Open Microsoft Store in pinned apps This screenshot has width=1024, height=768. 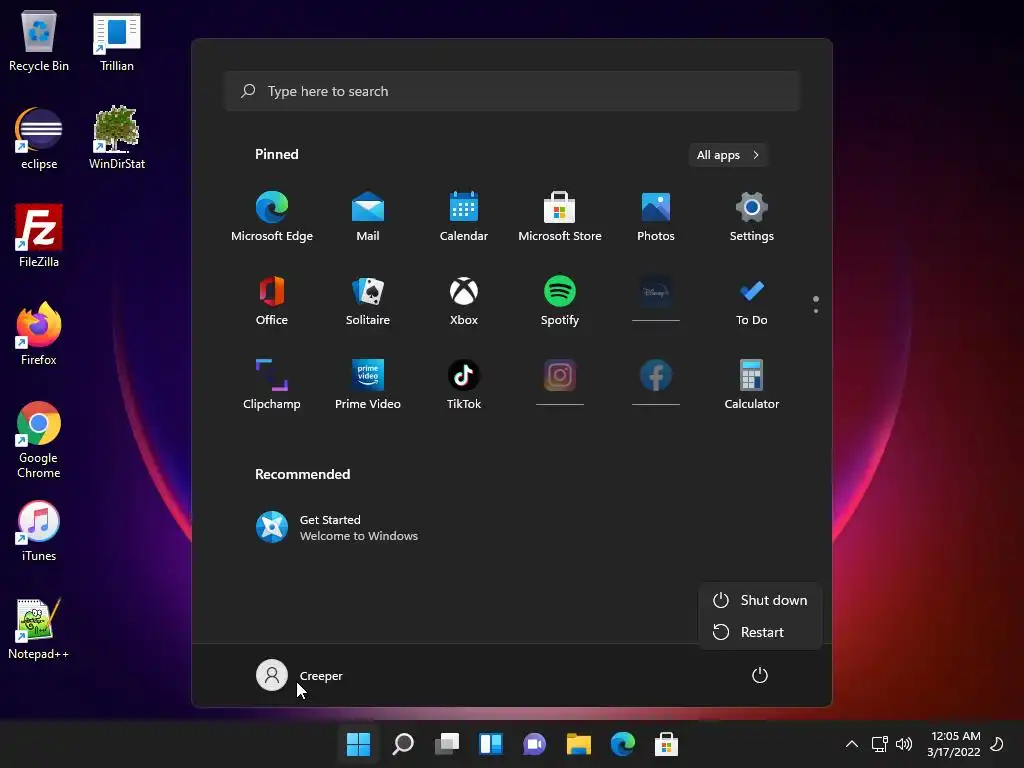[x=560, y=217]
